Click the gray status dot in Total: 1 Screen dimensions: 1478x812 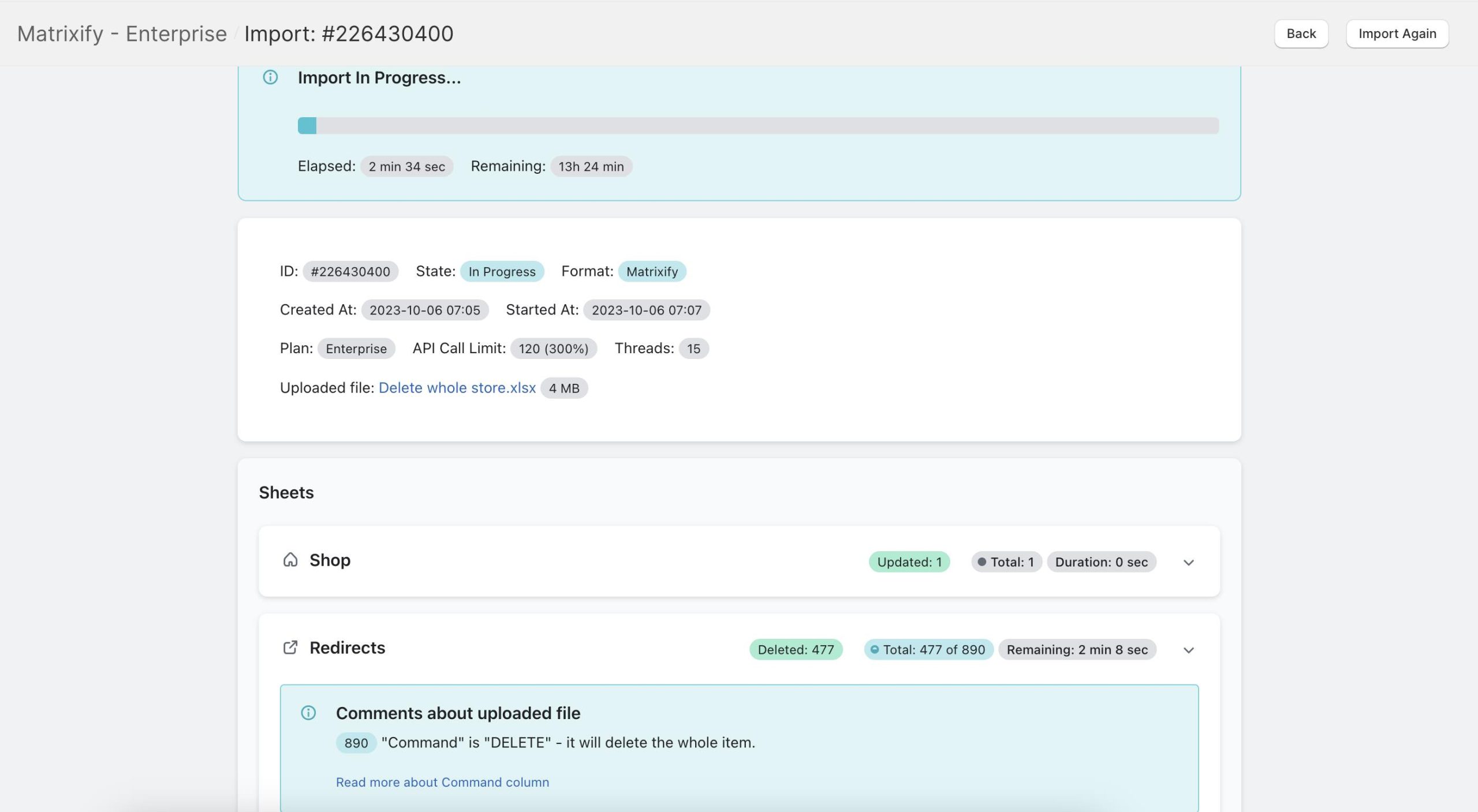[981, 562]
